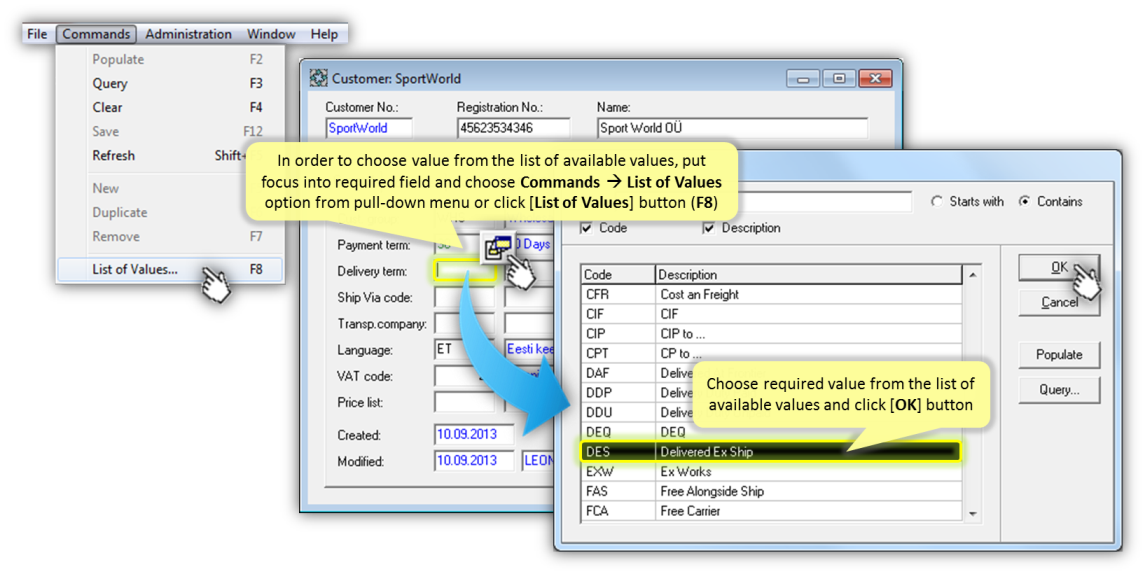The image size is (1145, 574).
Task: Click the Customer window title icon
Action: pos(318,78)
